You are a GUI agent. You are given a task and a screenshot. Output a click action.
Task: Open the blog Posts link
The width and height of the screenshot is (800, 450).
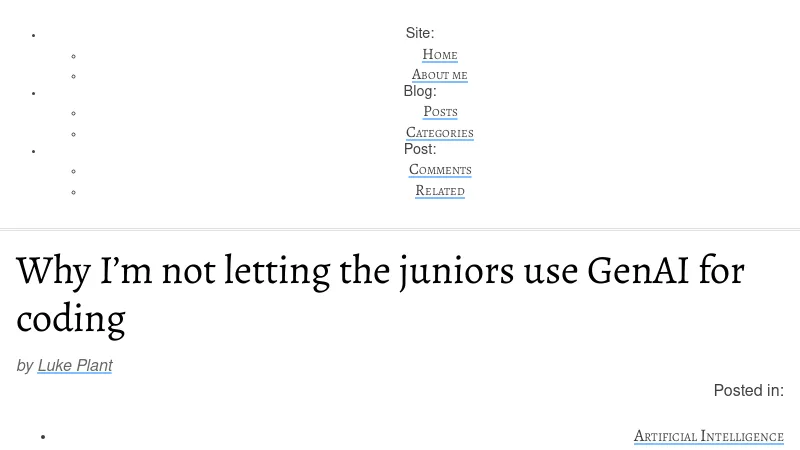(x=440, y=112)
